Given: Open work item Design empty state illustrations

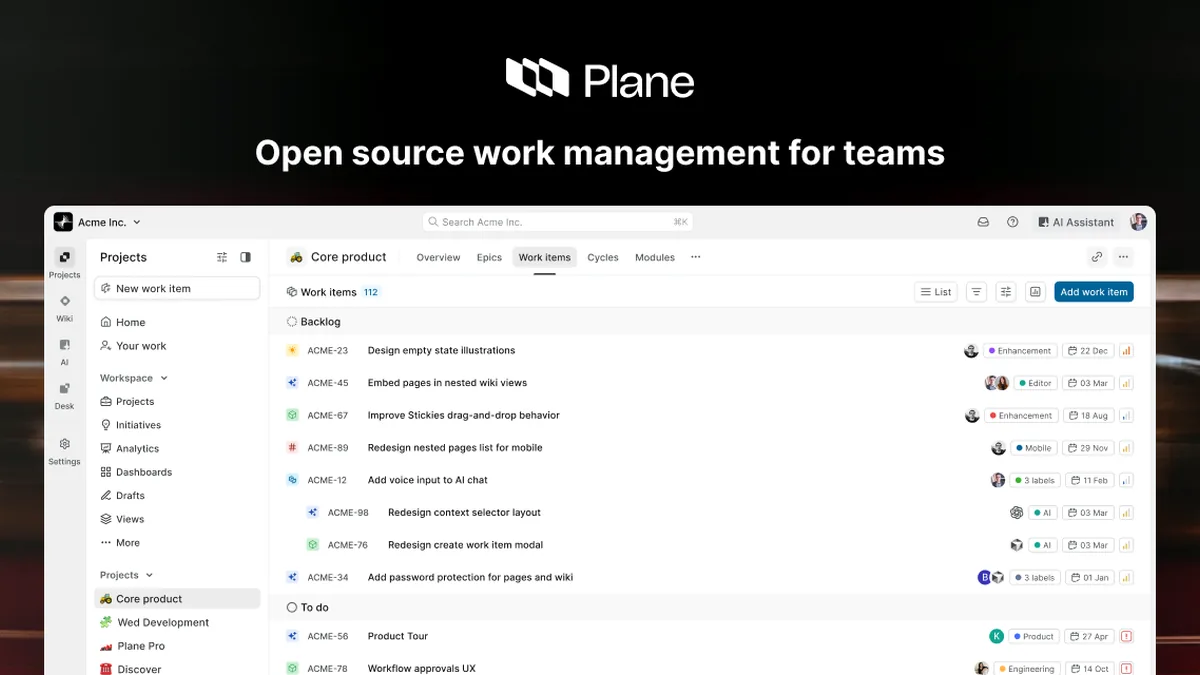Looking at the screenshot, I should (x=441, y=351).
